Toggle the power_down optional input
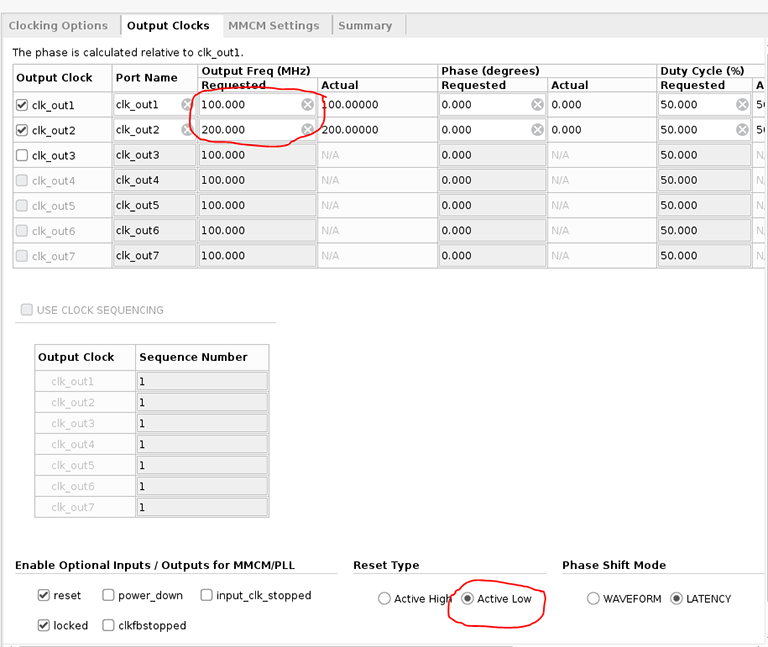The height and width of the screenshot is (647, 768). pos(107,595)
